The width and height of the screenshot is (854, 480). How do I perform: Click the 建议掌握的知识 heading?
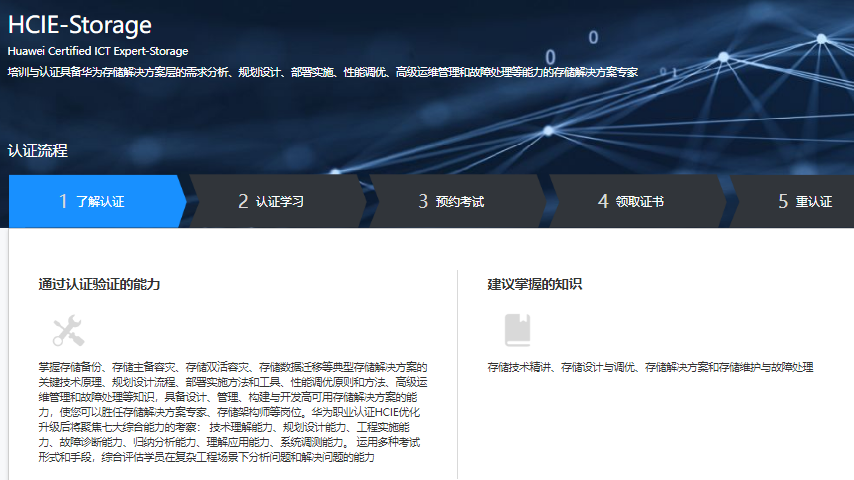coord(534,284)
